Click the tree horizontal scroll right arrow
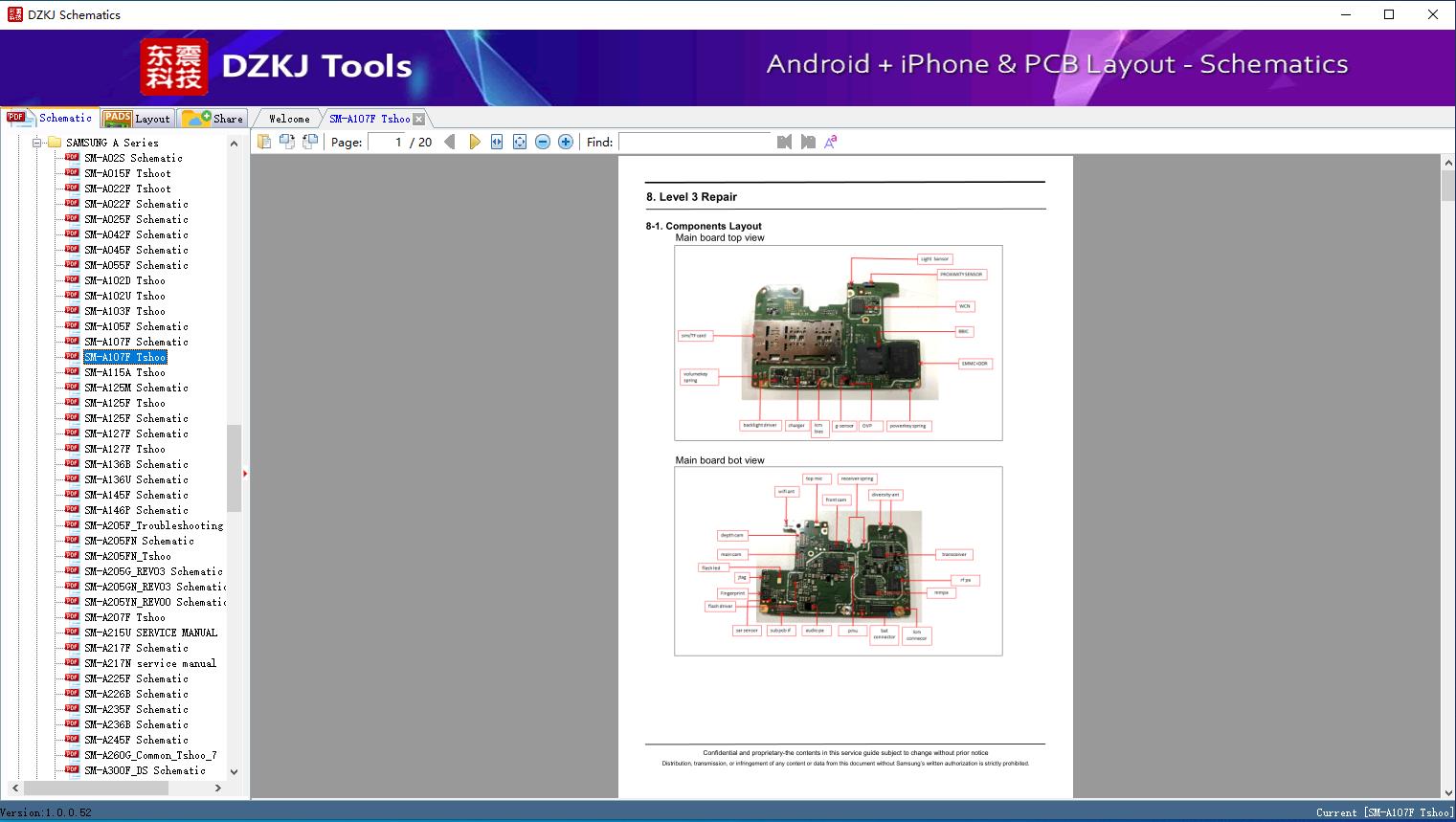 click(218, 788)
